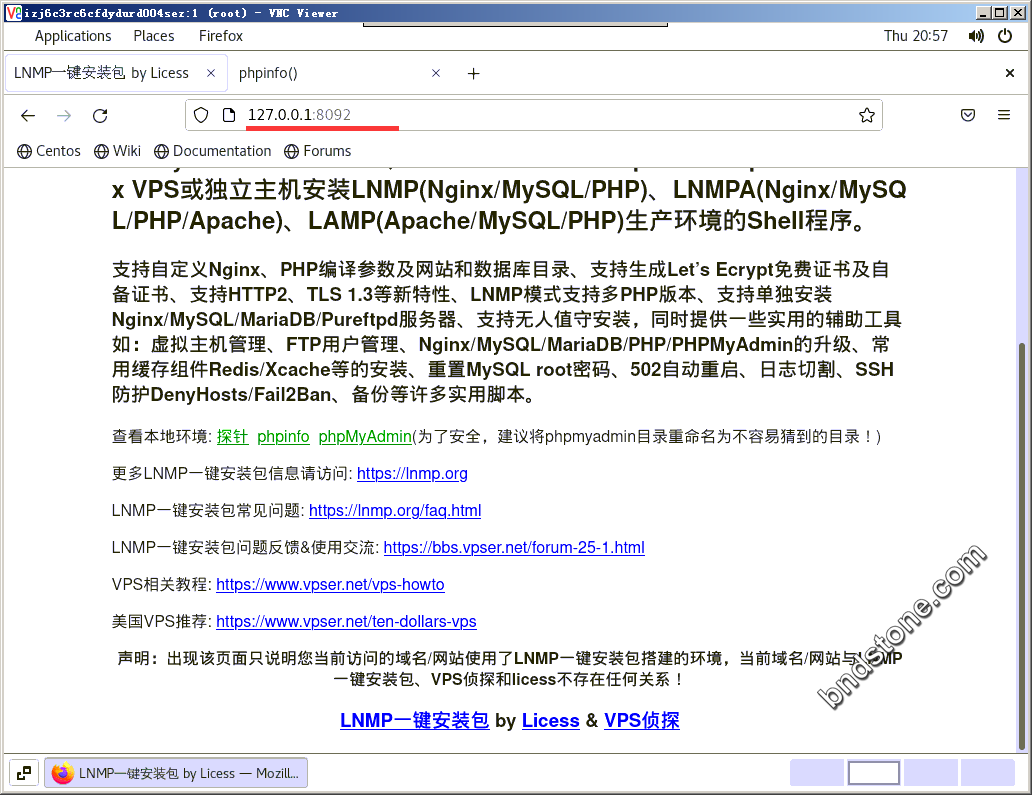
Task: Open the Documentation bookmark
Action: [x=213, y=151]
